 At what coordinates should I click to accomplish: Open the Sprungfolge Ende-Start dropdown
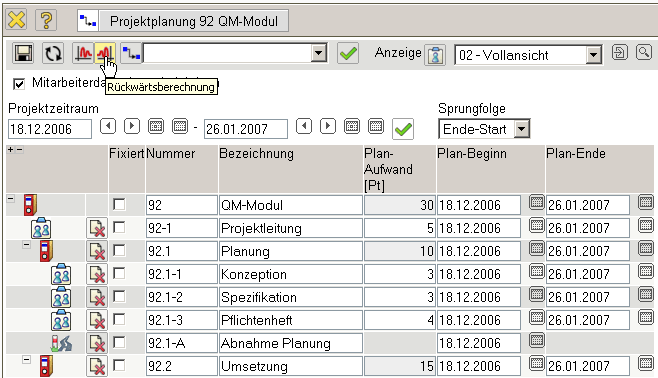[x=522, y=129]
